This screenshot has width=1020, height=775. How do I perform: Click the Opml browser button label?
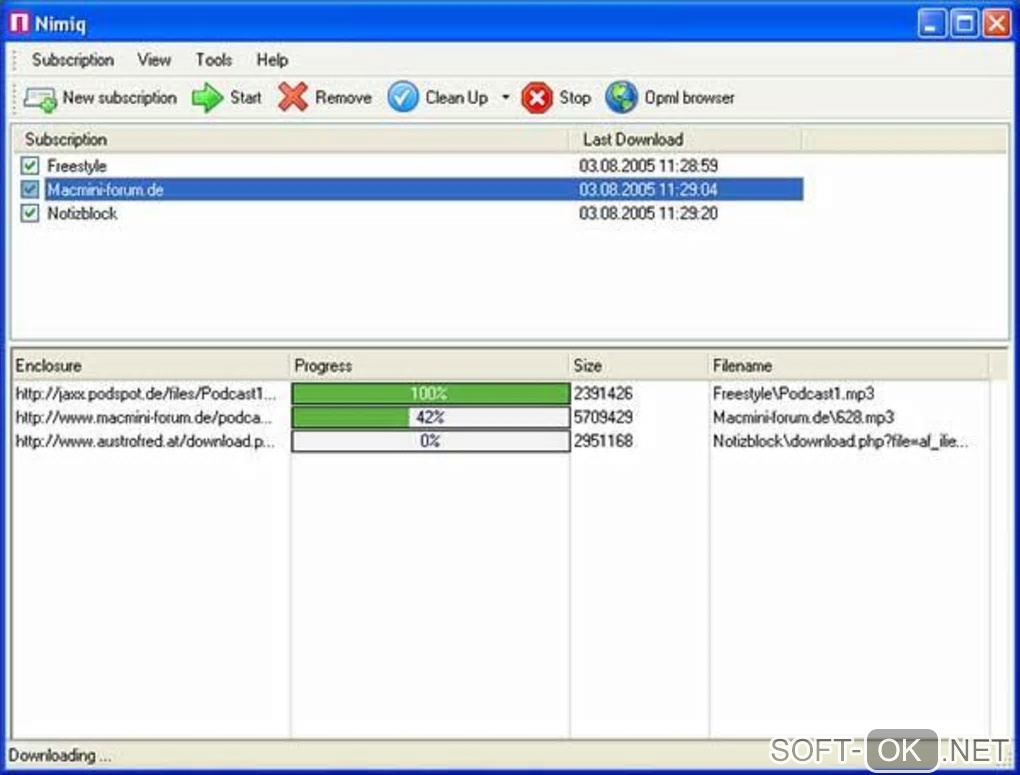tap(690, 98)
